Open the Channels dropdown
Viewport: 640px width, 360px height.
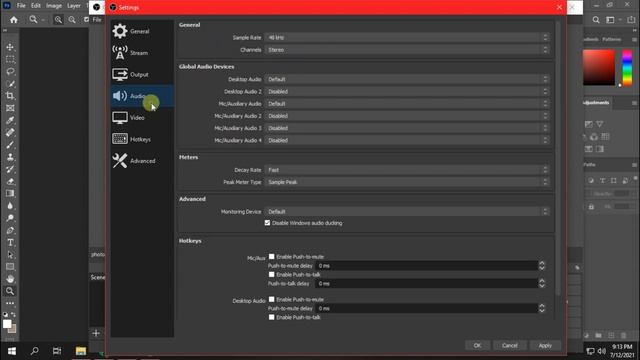[407, 50]
